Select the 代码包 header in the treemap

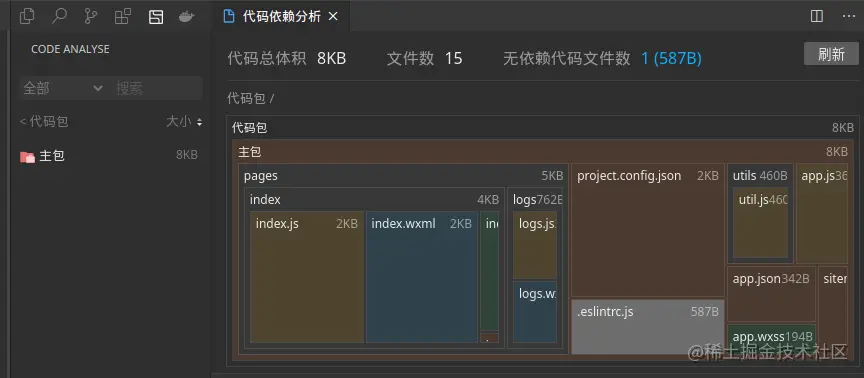coord(543,128)
